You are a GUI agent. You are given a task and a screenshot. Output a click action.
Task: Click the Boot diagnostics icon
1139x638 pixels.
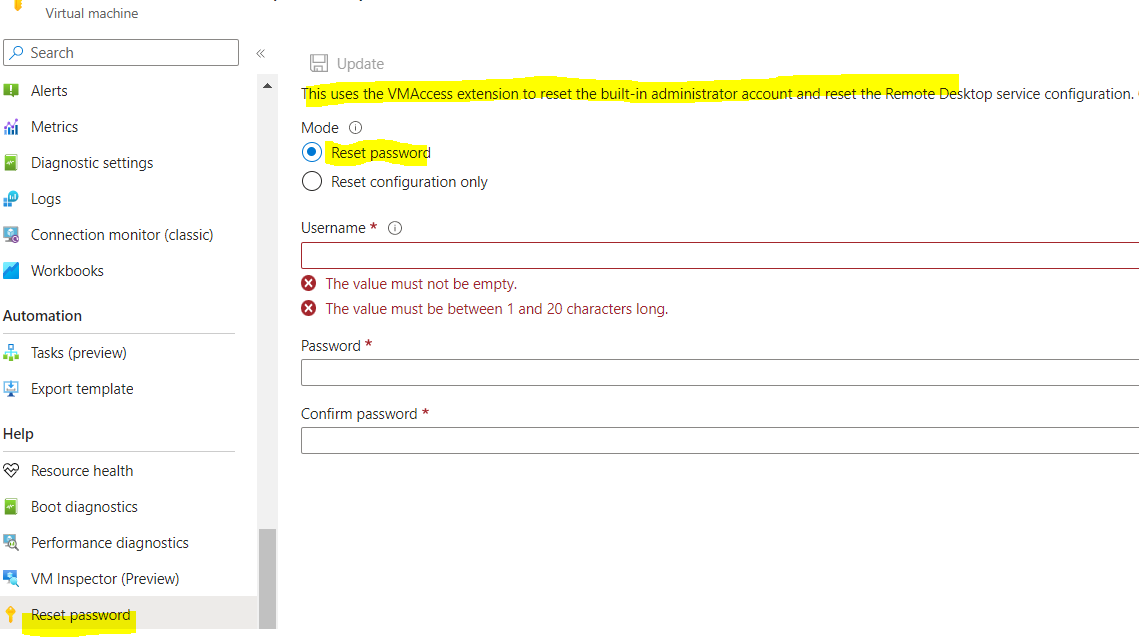tap(13, 506)
